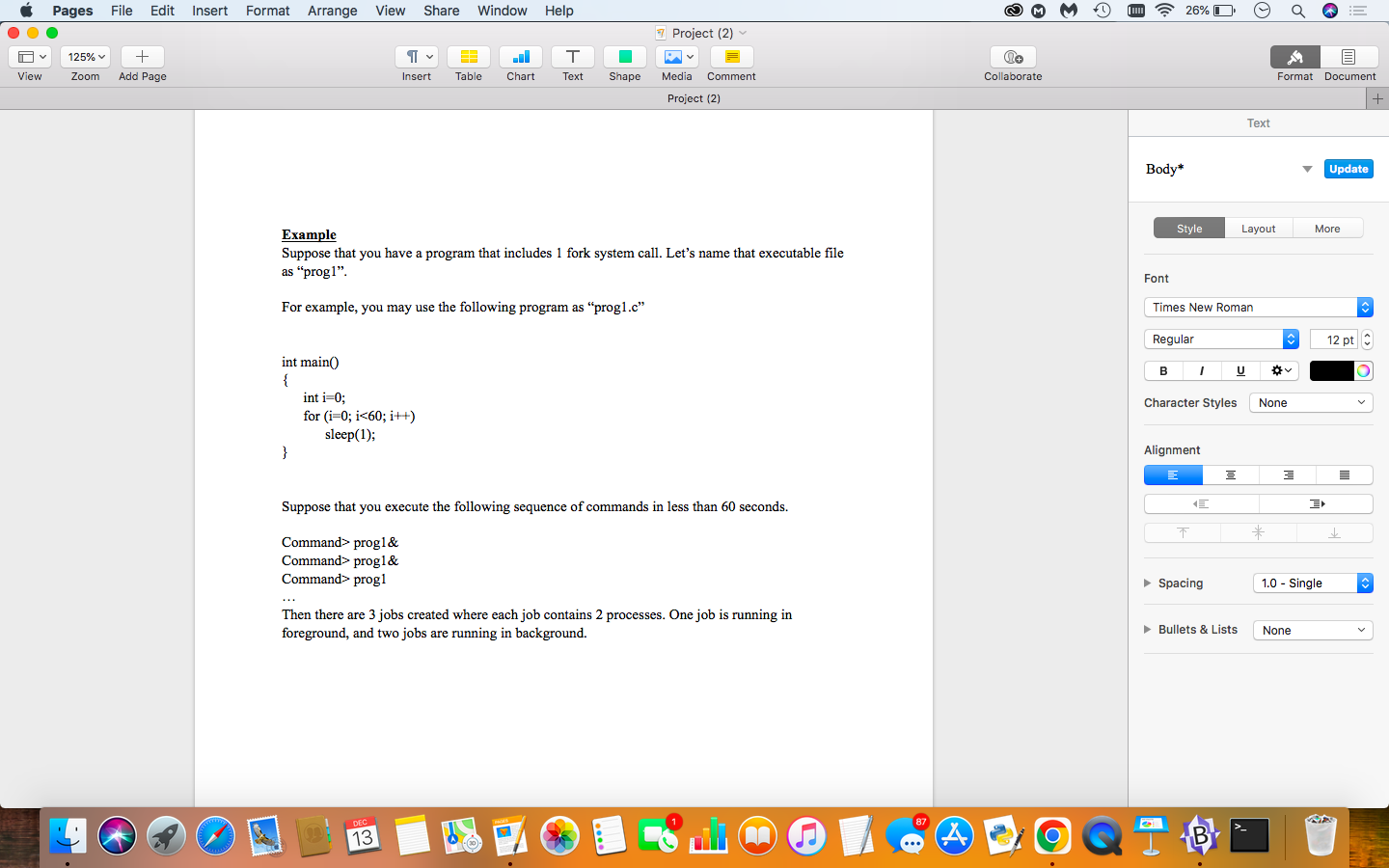Open the Format inspector brush icon
Image resolution: width=1389 pixels, height=868 pixels.
(1295, 57)
